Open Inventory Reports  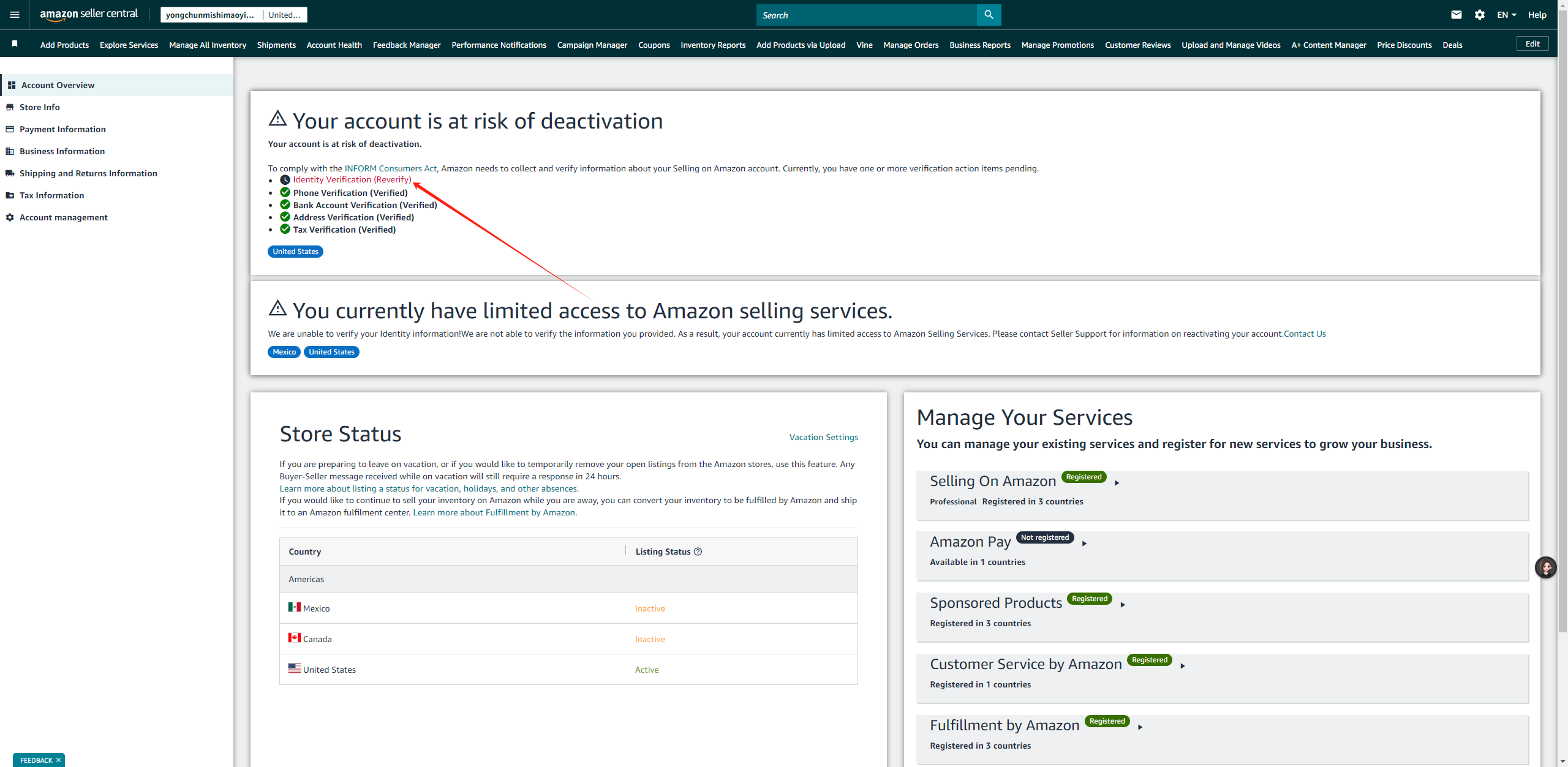click(713, 45)
